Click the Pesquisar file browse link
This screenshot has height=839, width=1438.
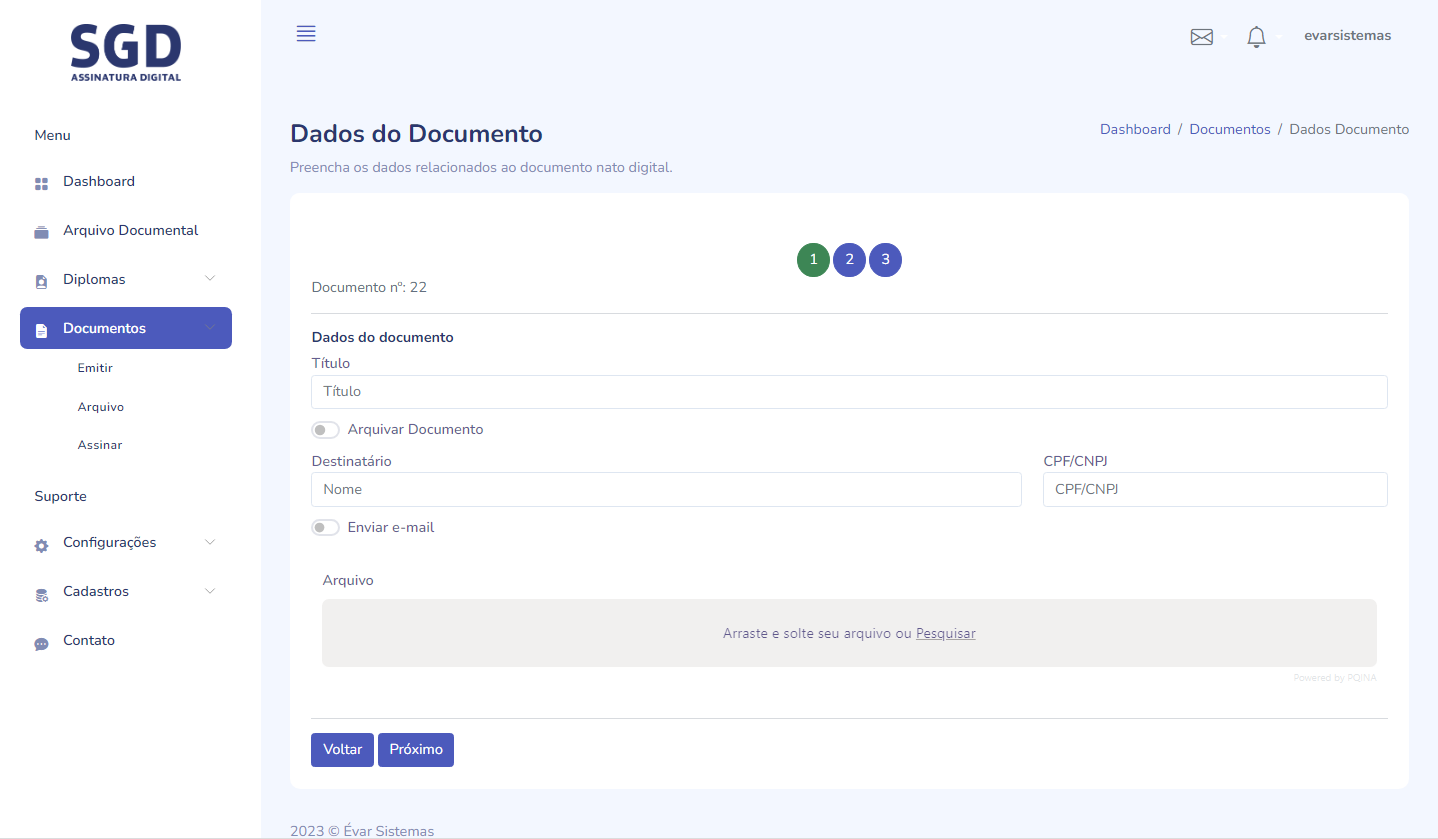pyautogui.click(x=945, y=633)
